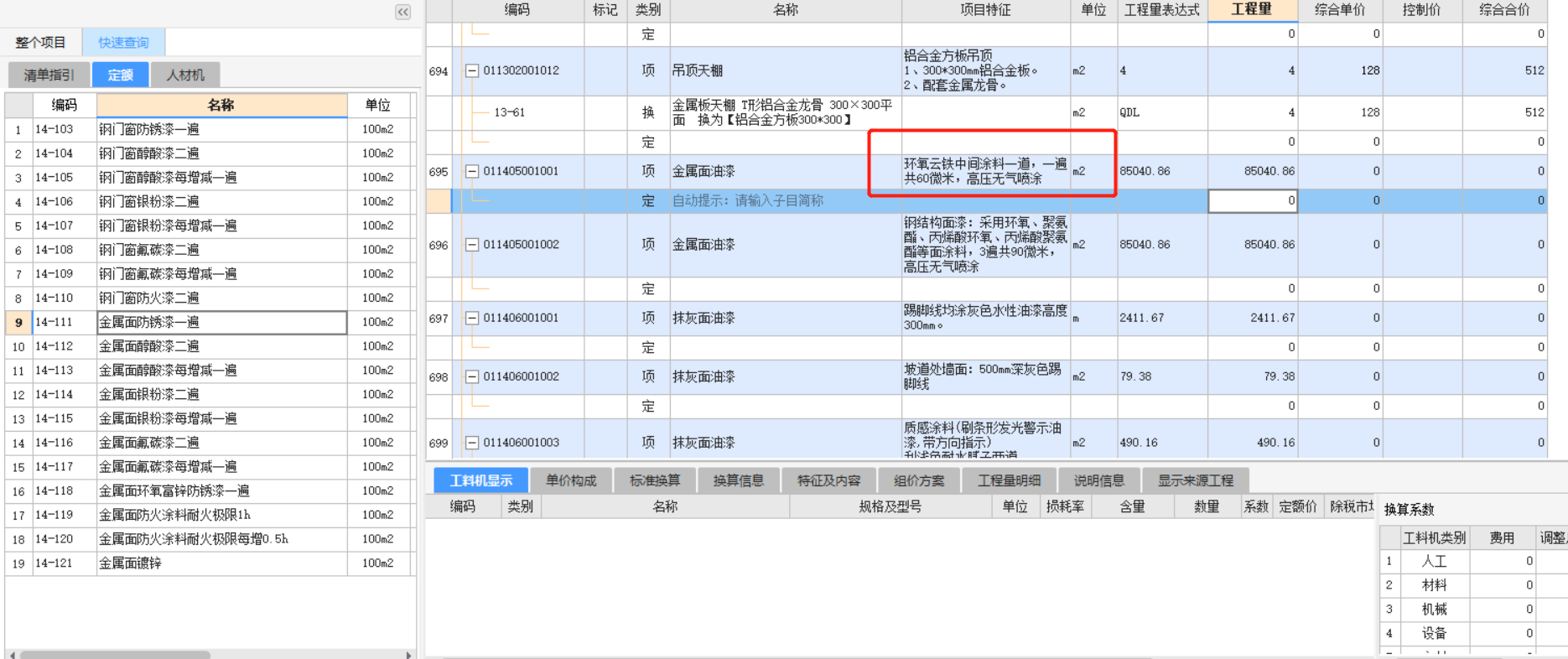1568x659 pixels.
Task: Click the 79.38 quantity expression cell
Action: (x=1162, y=376)
